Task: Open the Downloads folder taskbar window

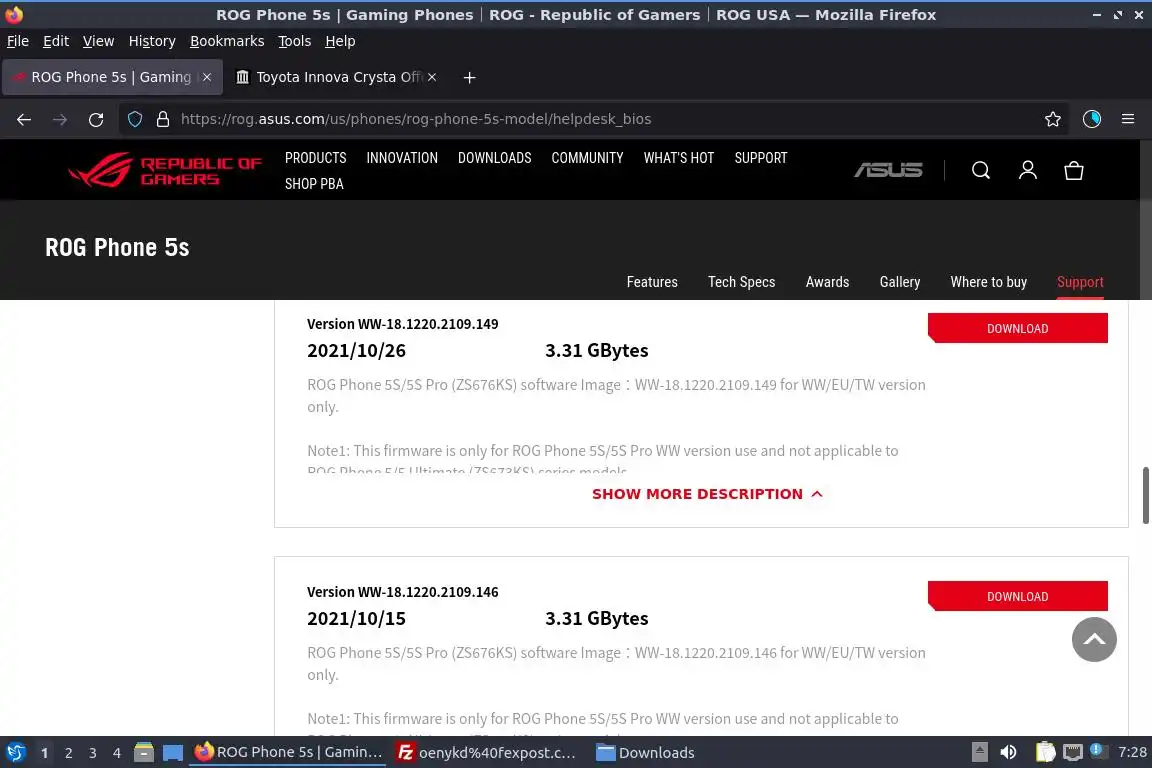Action: coord(645,753)
